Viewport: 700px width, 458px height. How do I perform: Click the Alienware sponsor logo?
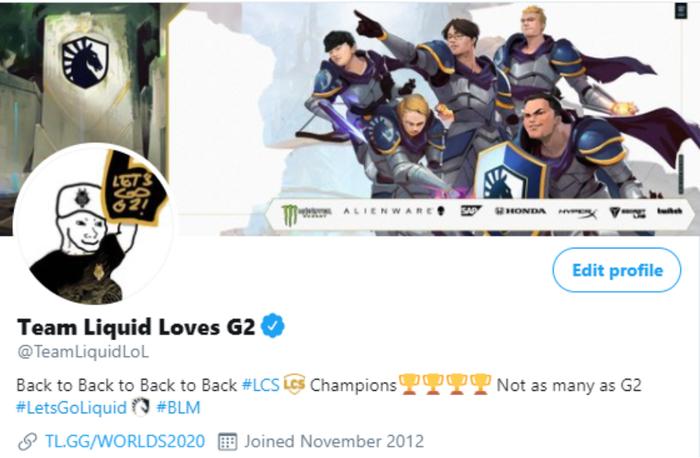point(394,211)
